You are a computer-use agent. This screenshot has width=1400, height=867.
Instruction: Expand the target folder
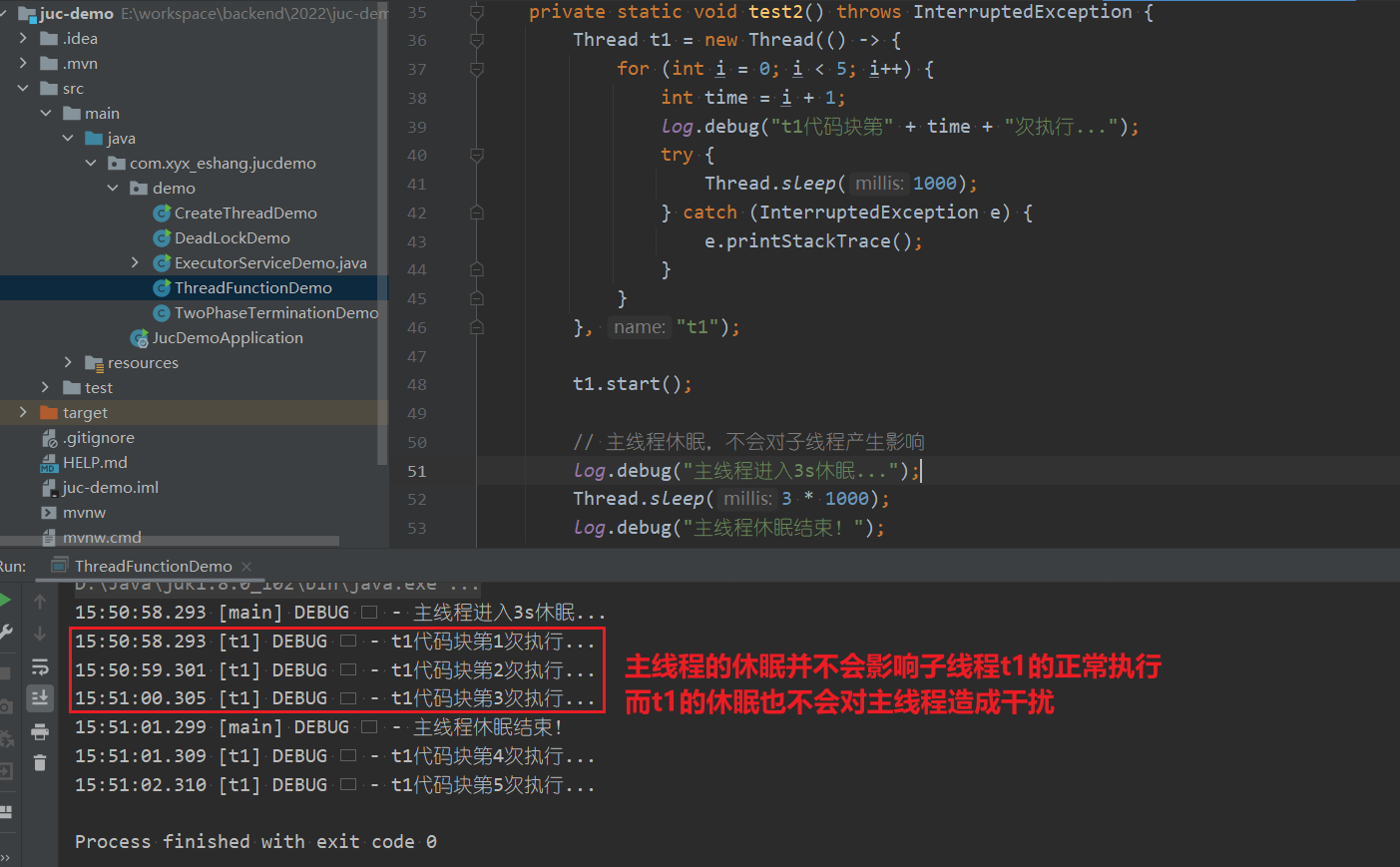(x=23, y=412)
